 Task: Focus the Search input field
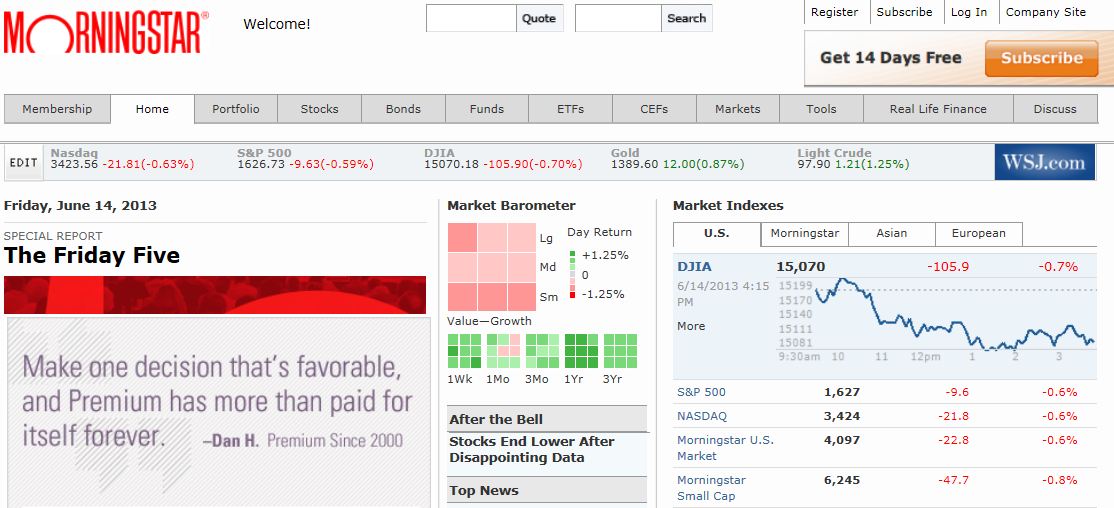[x=618, y=18]
